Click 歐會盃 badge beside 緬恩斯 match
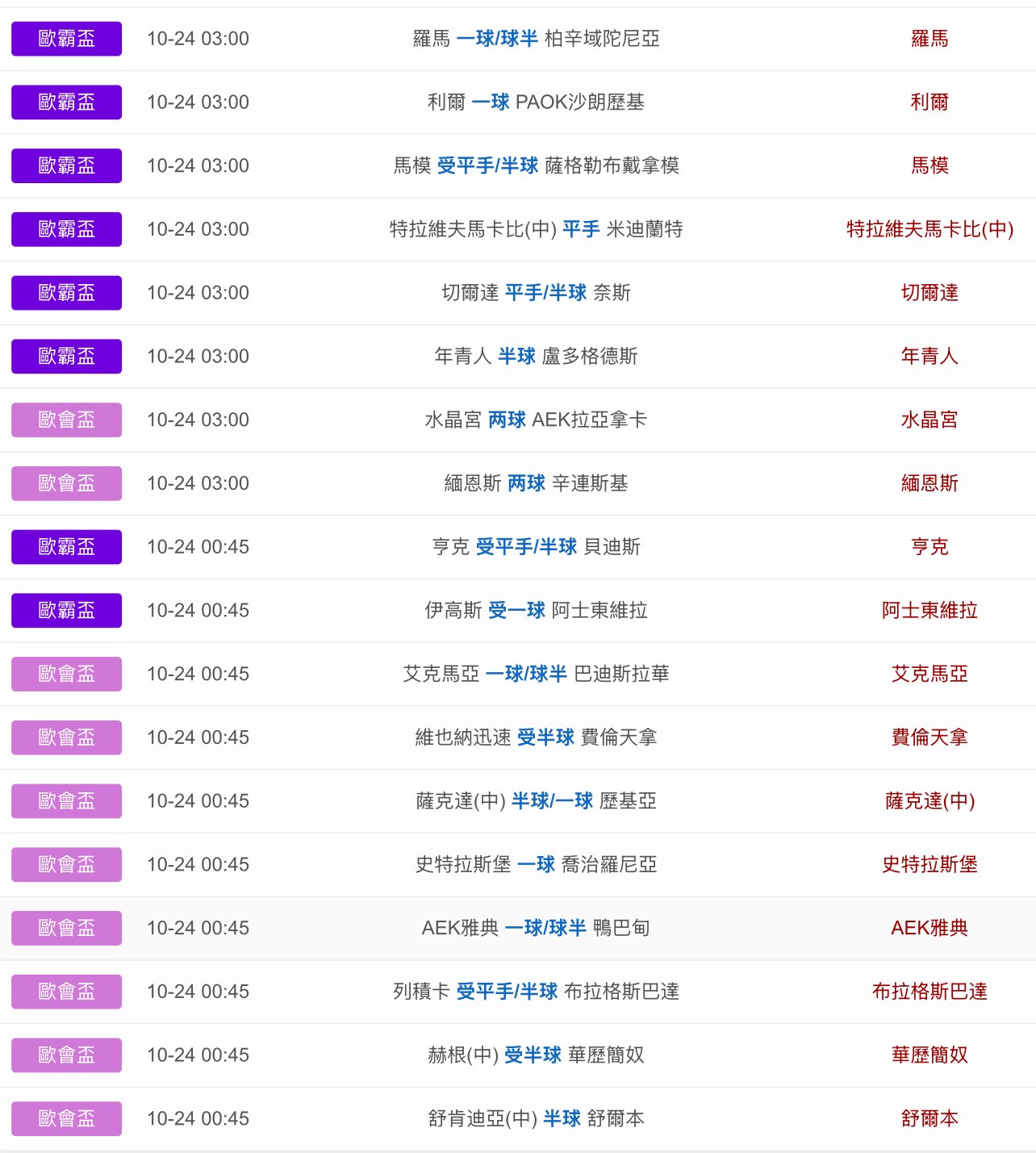 click(x=66, y=483)
